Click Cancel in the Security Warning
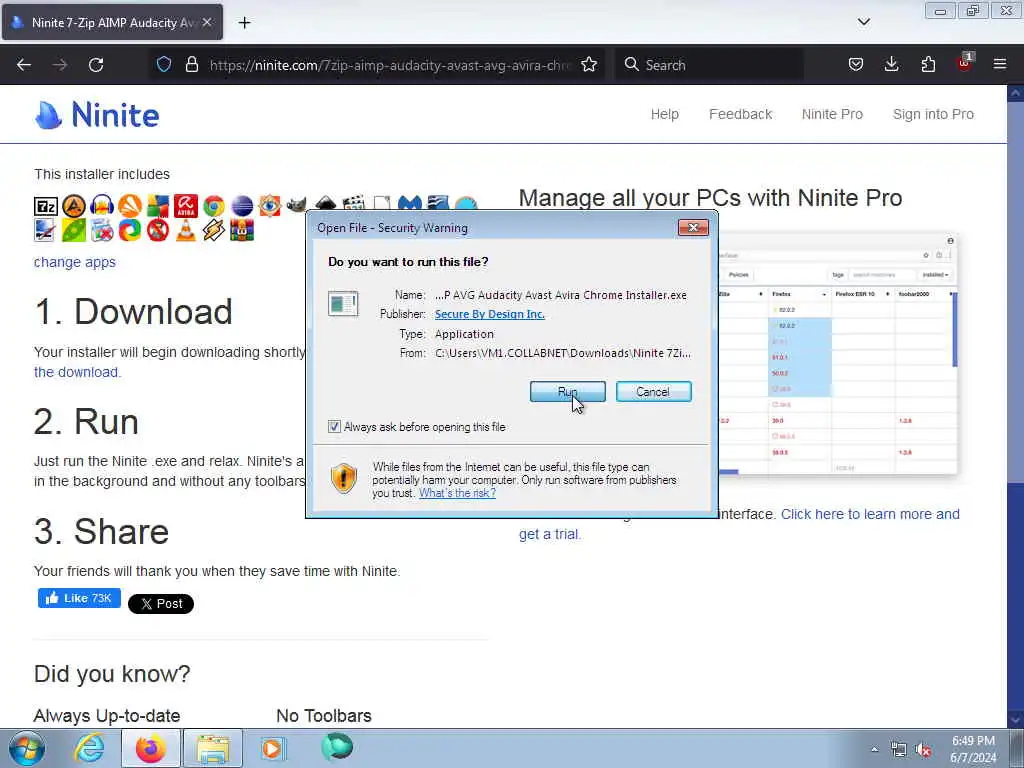 [653, 392]
